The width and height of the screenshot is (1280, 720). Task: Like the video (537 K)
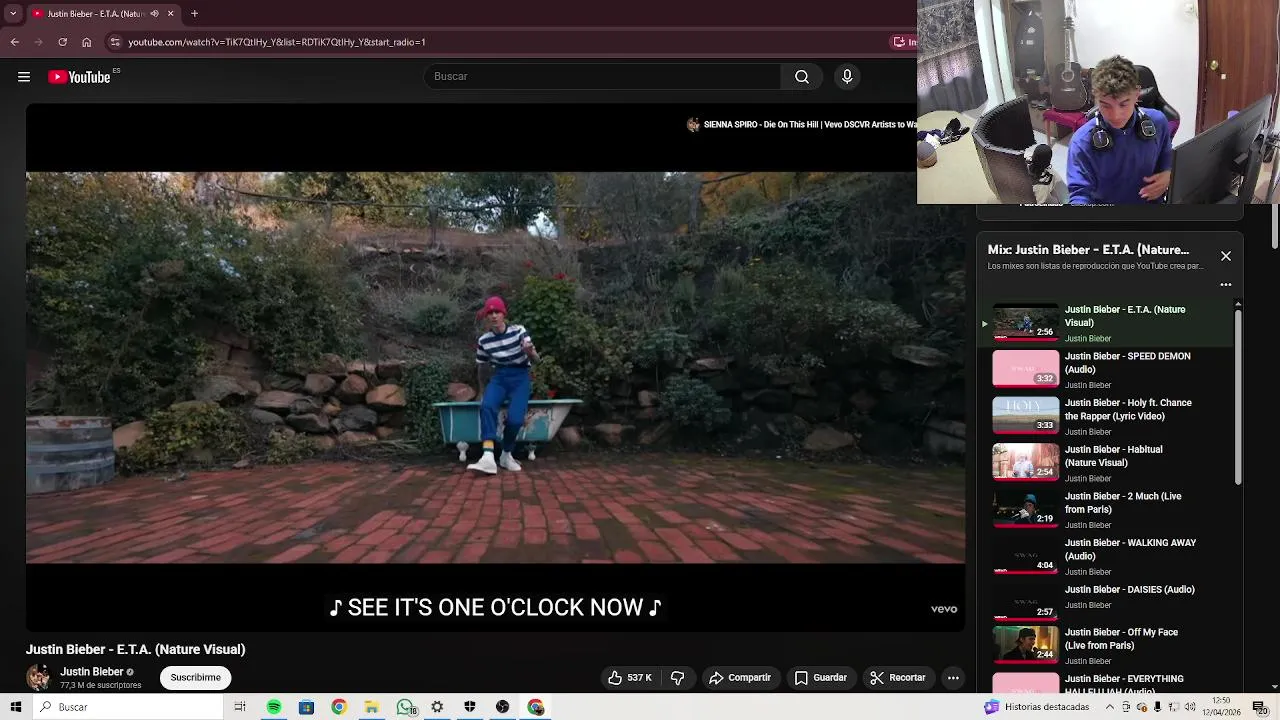click(629, 678)
